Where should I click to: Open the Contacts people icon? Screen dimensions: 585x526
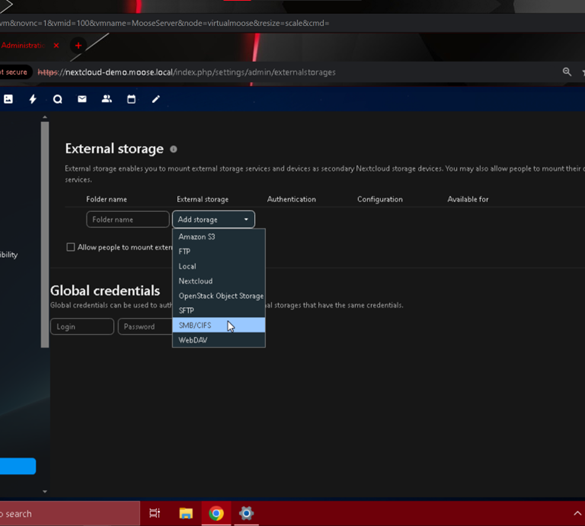[107, 99]
